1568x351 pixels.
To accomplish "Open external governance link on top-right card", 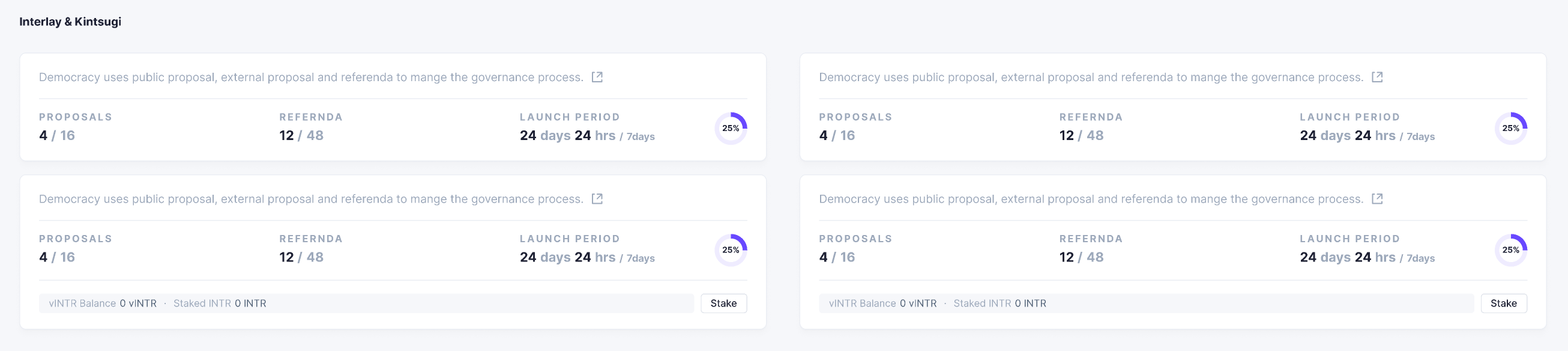I will 1378,77.
